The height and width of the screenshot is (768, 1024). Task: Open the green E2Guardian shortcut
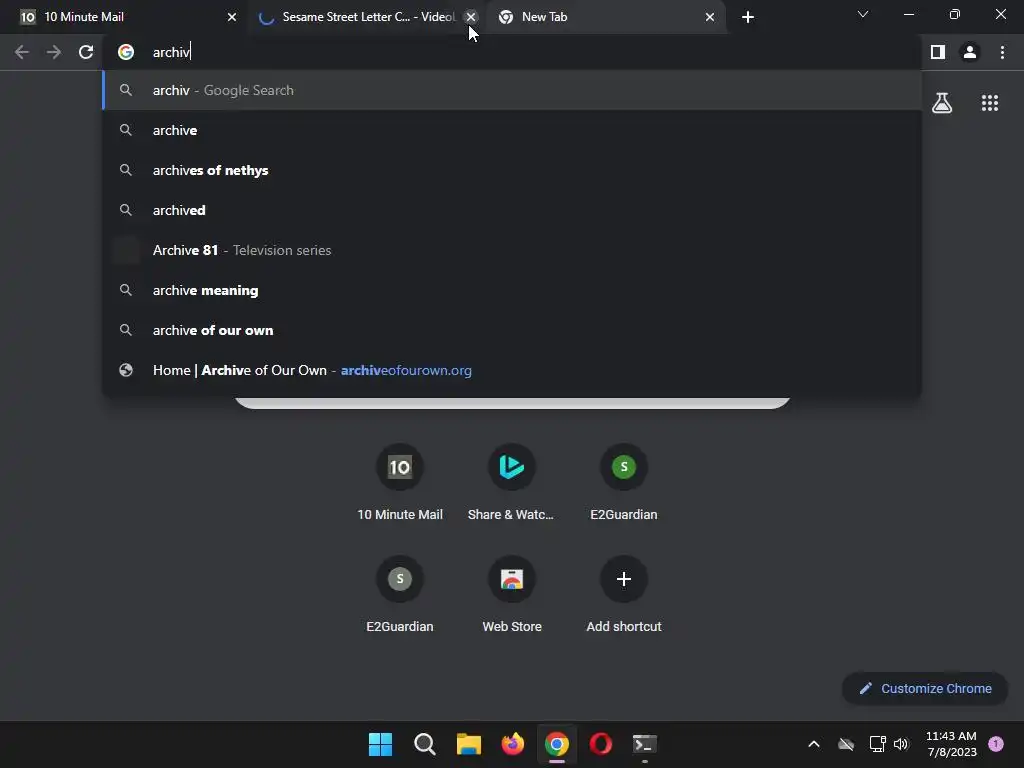624,482
